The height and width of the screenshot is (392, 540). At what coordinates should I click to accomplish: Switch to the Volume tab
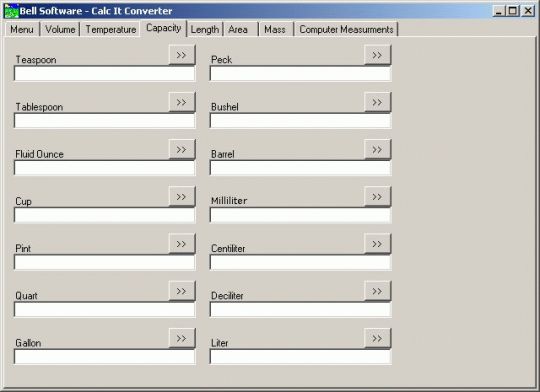click(x=60, y=29)
